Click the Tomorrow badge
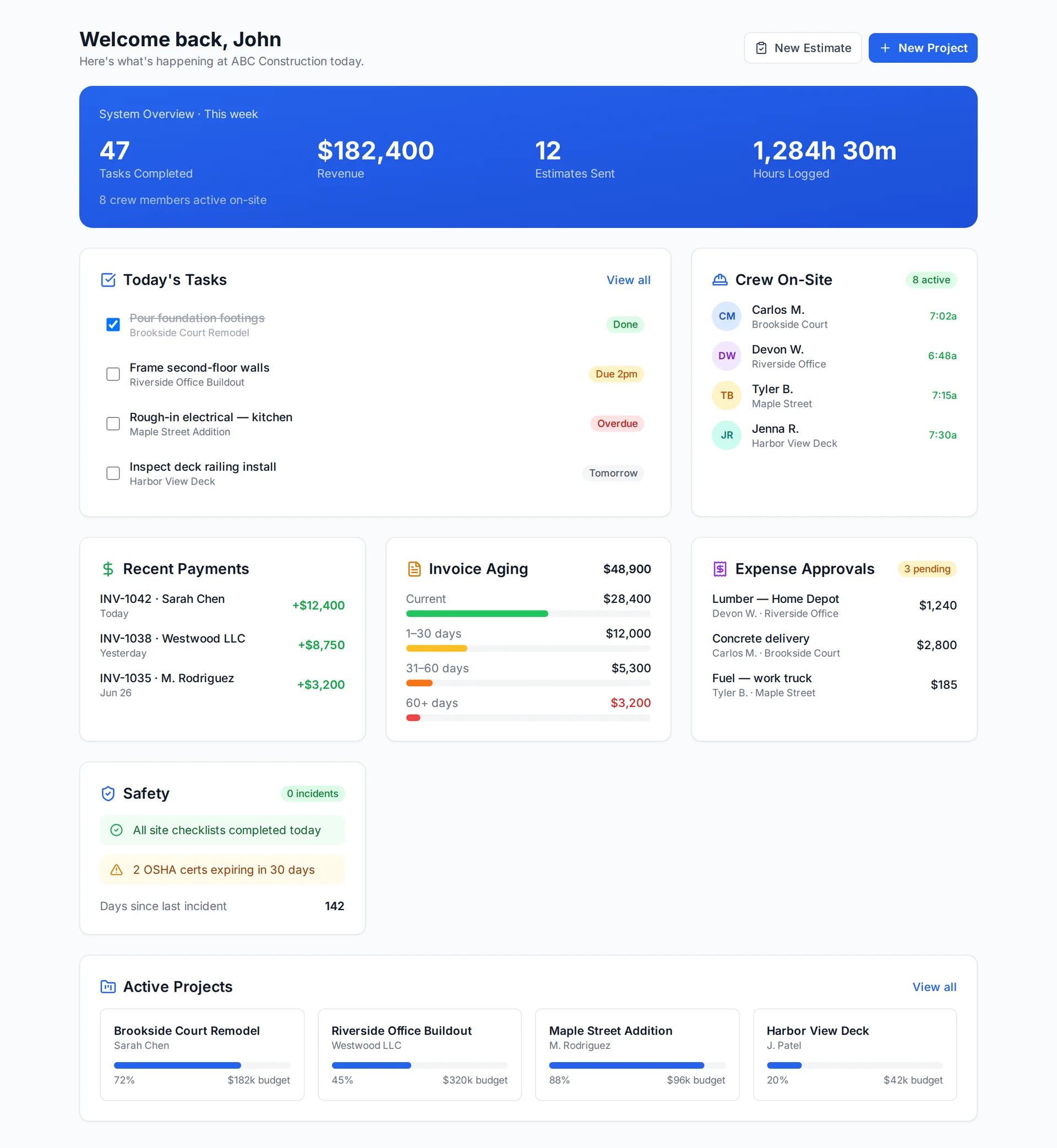 [x=613, y=473]
